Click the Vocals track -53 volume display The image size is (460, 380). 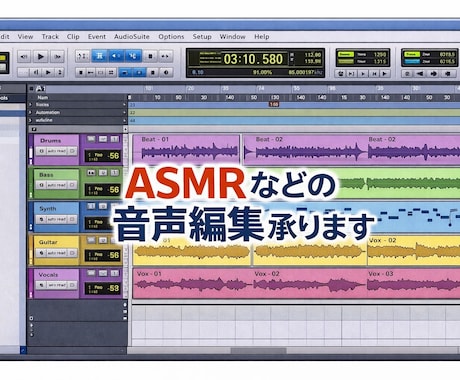click(102, 288)
